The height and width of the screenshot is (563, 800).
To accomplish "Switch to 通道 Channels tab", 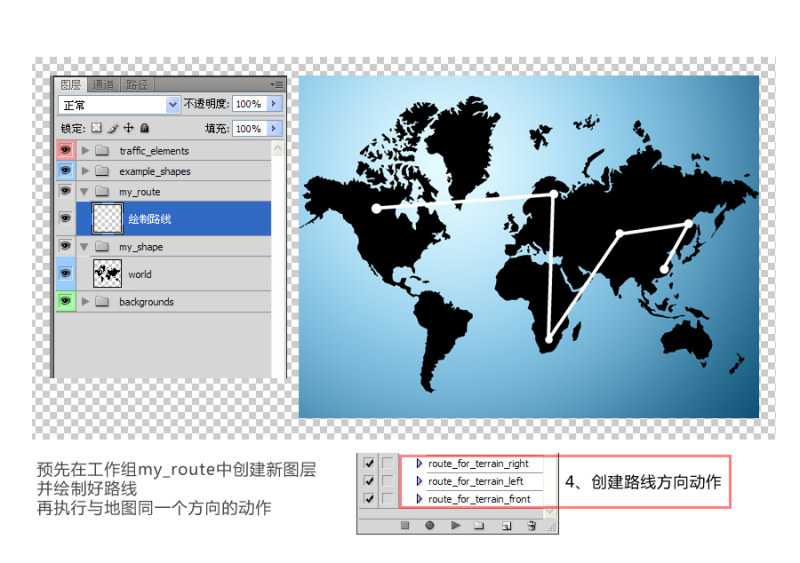I will pyautogui.click(x=104, y=84).
